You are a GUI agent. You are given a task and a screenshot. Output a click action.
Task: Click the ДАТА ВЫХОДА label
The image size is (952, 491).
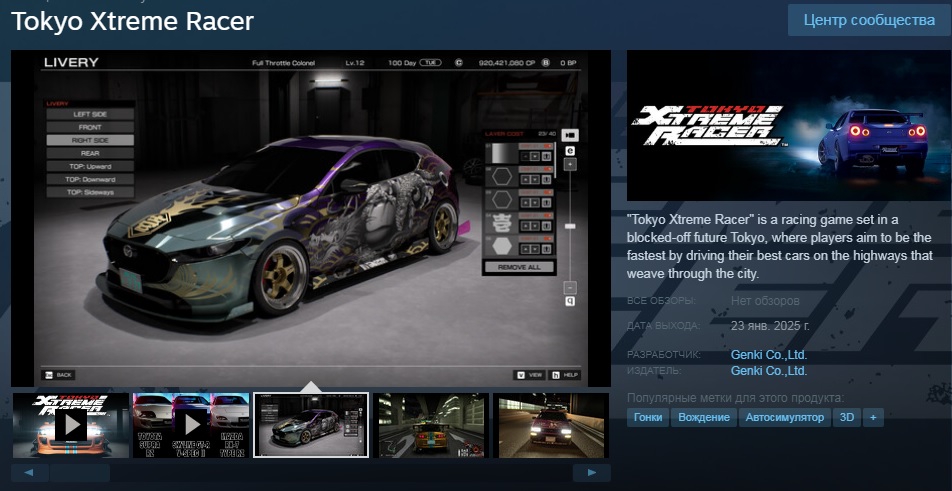(x=663, y=325)
